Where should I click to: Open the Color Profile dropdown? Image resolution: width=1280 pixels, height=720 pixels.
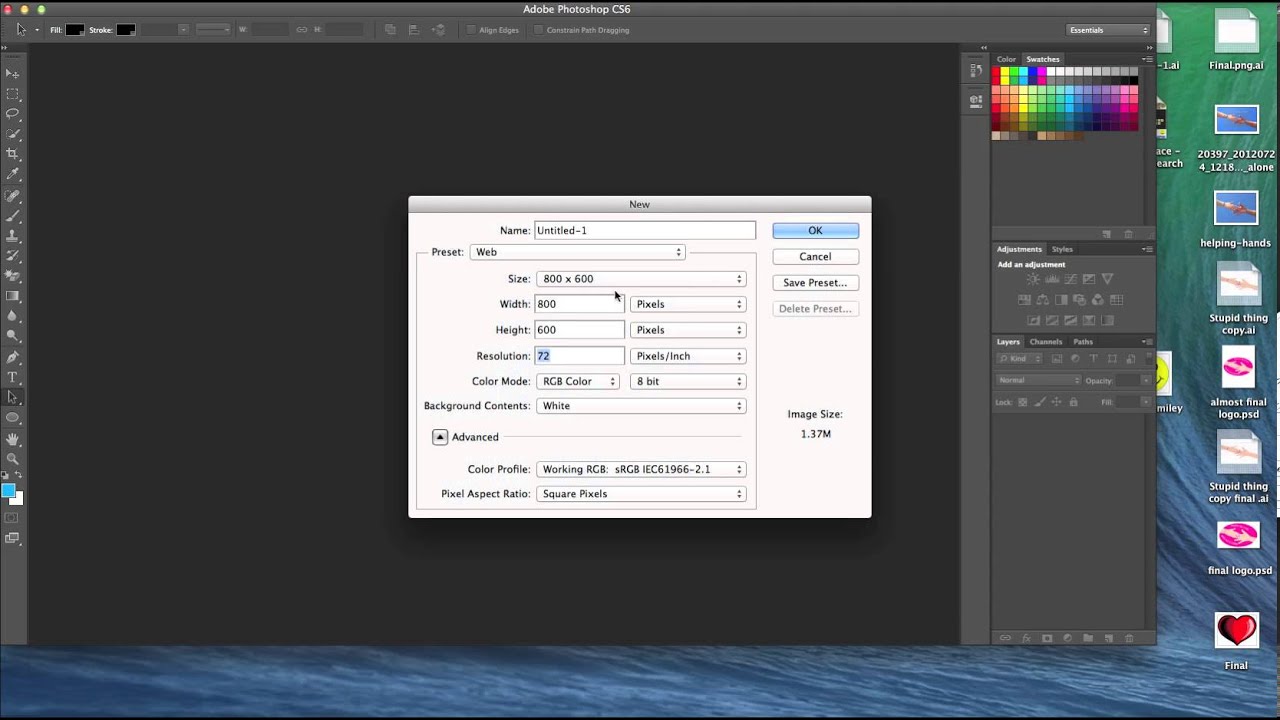point(641,469)
